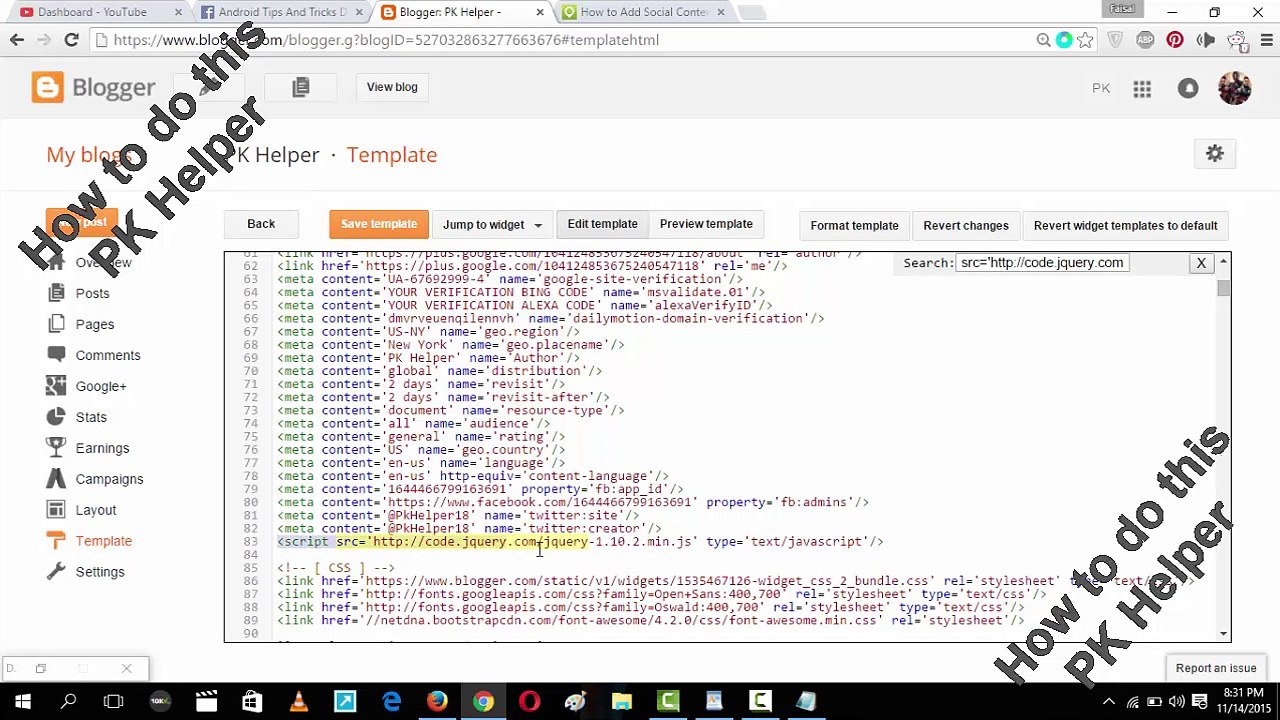Viewport: 1280px width, 720px height.
Task: Close the template search box
Action: pos(1201,263)
